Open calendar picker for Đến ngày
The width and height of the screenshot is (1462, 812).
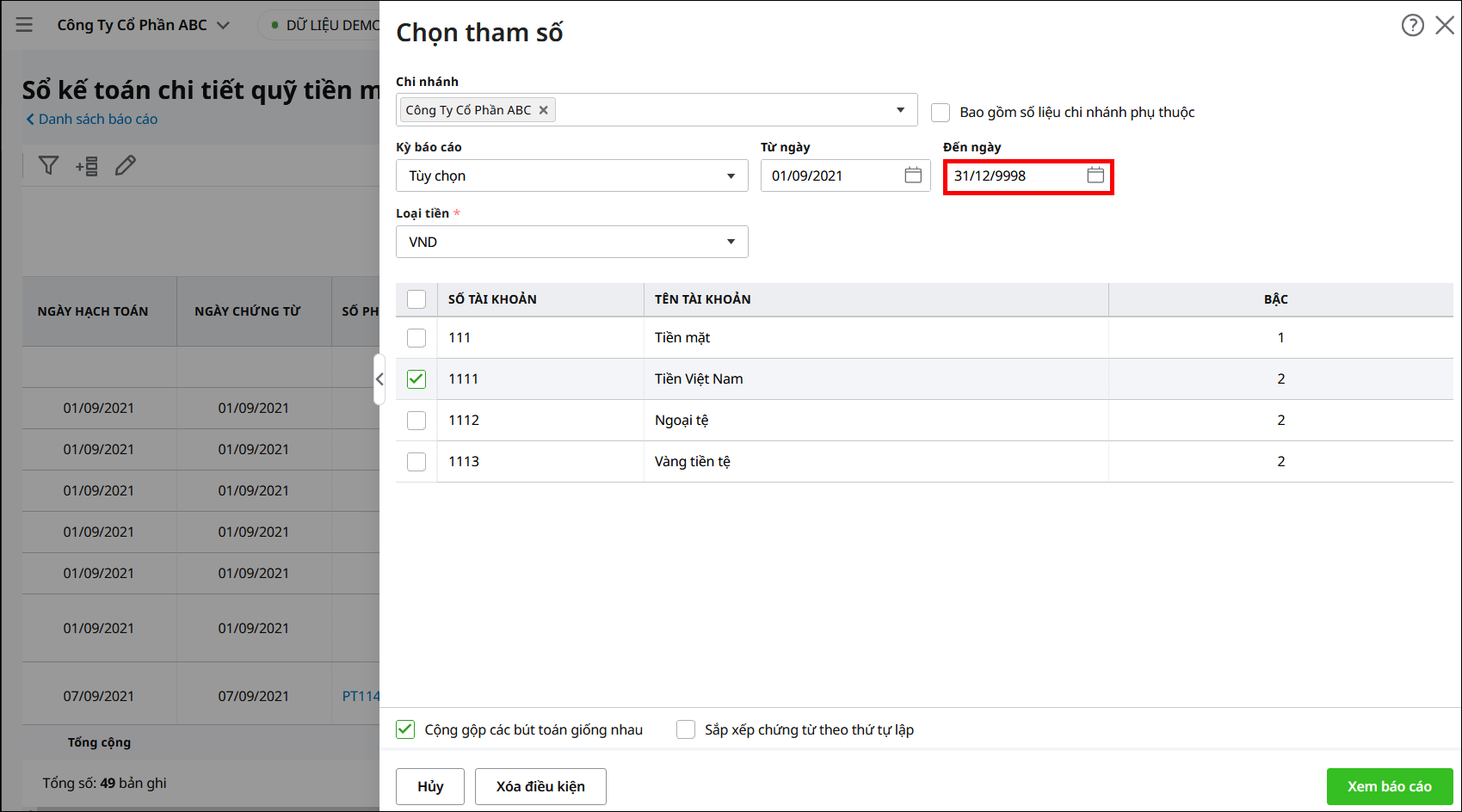coord(1095,175)
